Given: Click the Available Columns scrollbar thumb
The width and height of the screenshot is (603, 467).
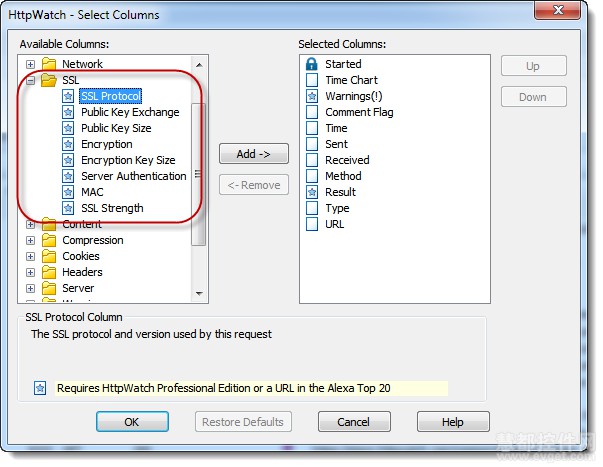Looking at the screenshot, I should tap(198, 174).
